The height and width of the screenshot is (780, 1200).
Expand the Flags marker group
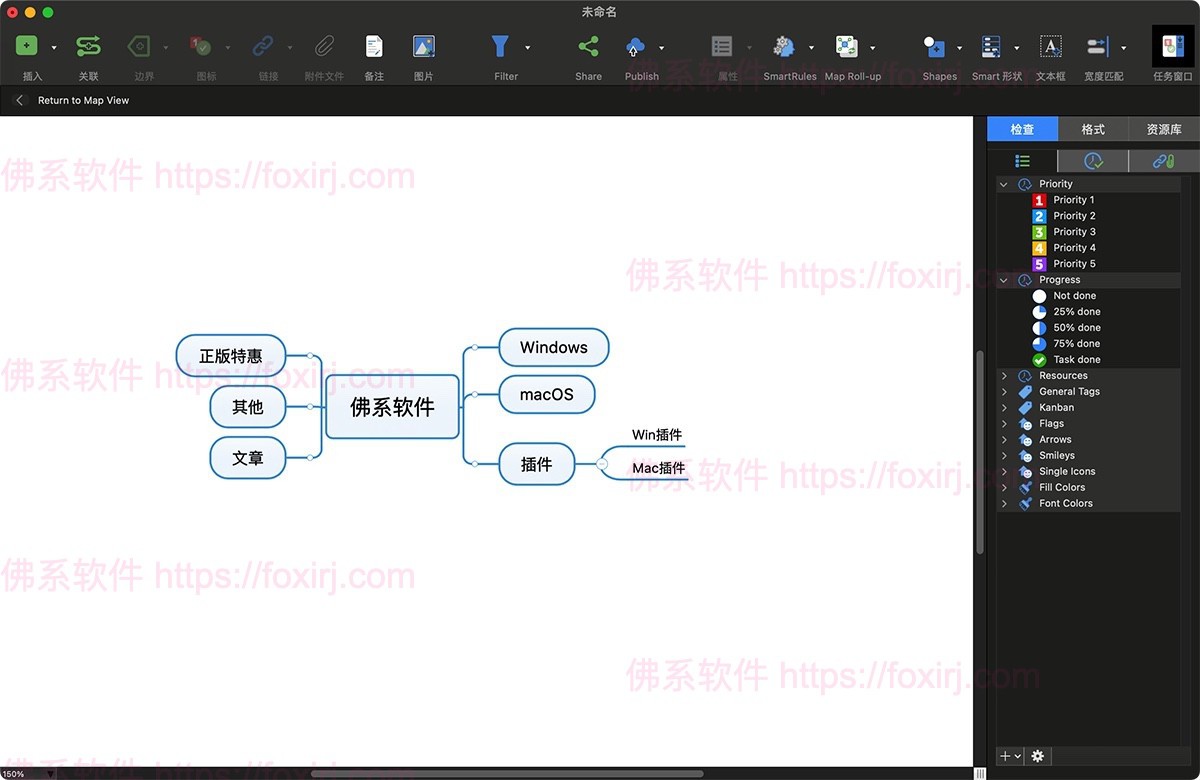pos(1003,423)
